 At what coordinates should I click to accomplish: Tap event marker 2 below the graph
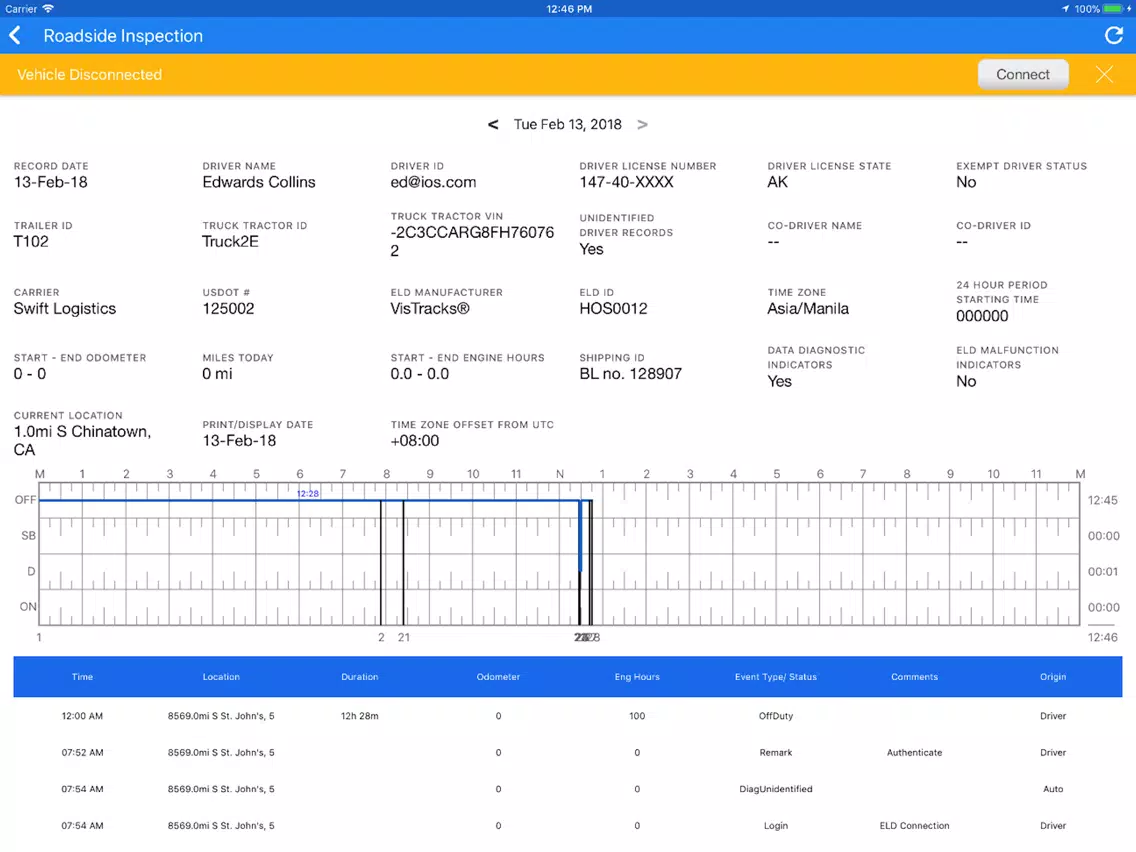point(381,638)
